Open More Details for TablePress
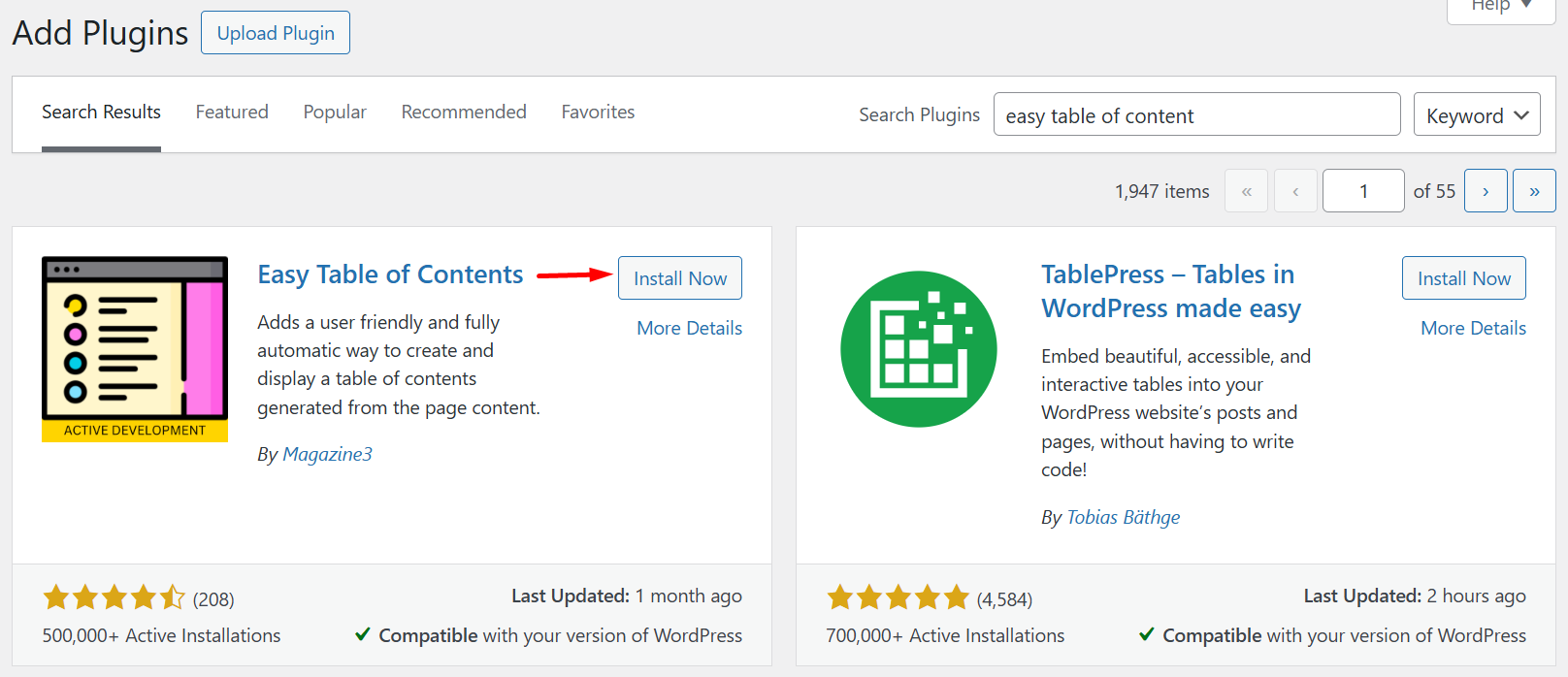Screen dimensions: 1568x677 (1474, 328)
